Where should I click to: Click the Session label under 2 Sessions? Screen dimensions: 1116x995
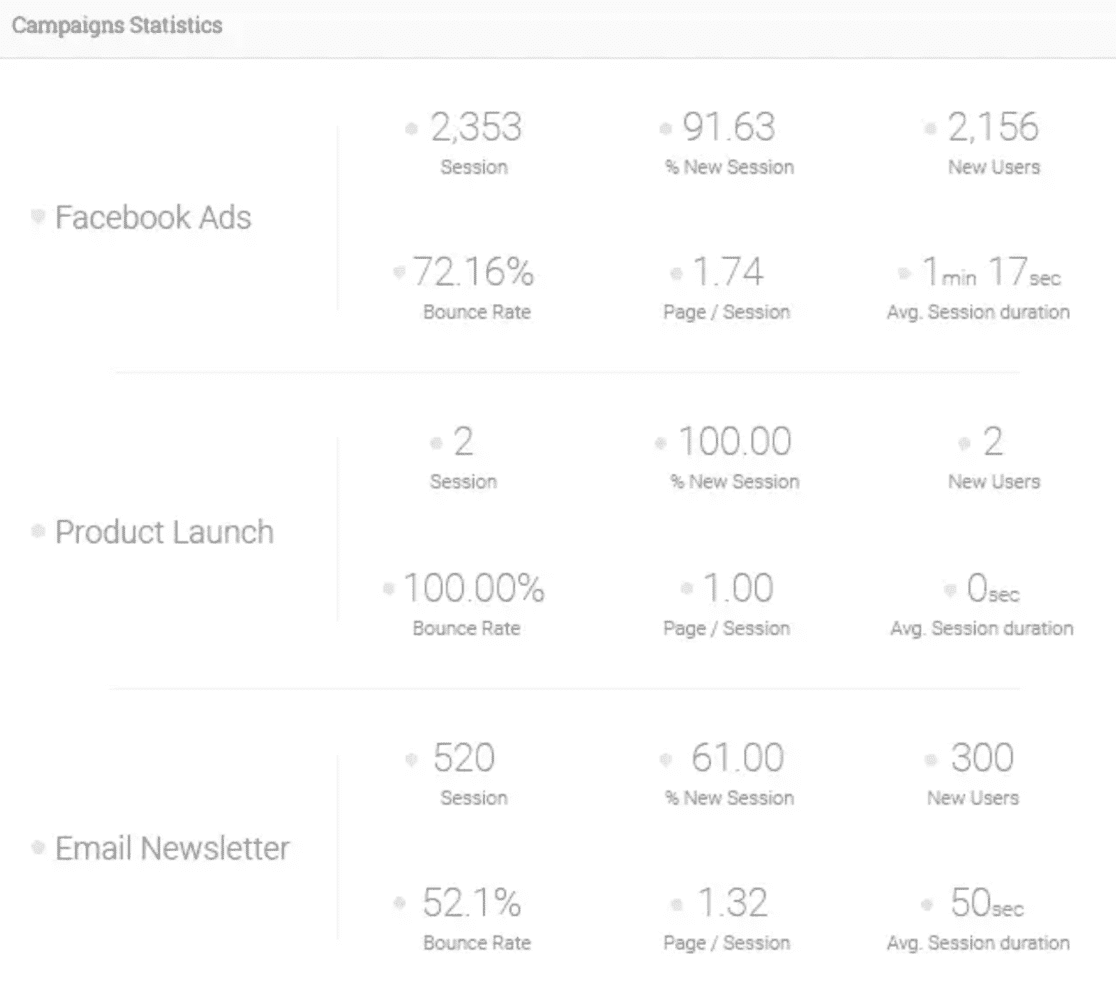pyautogui.click(x=463, y=481)
